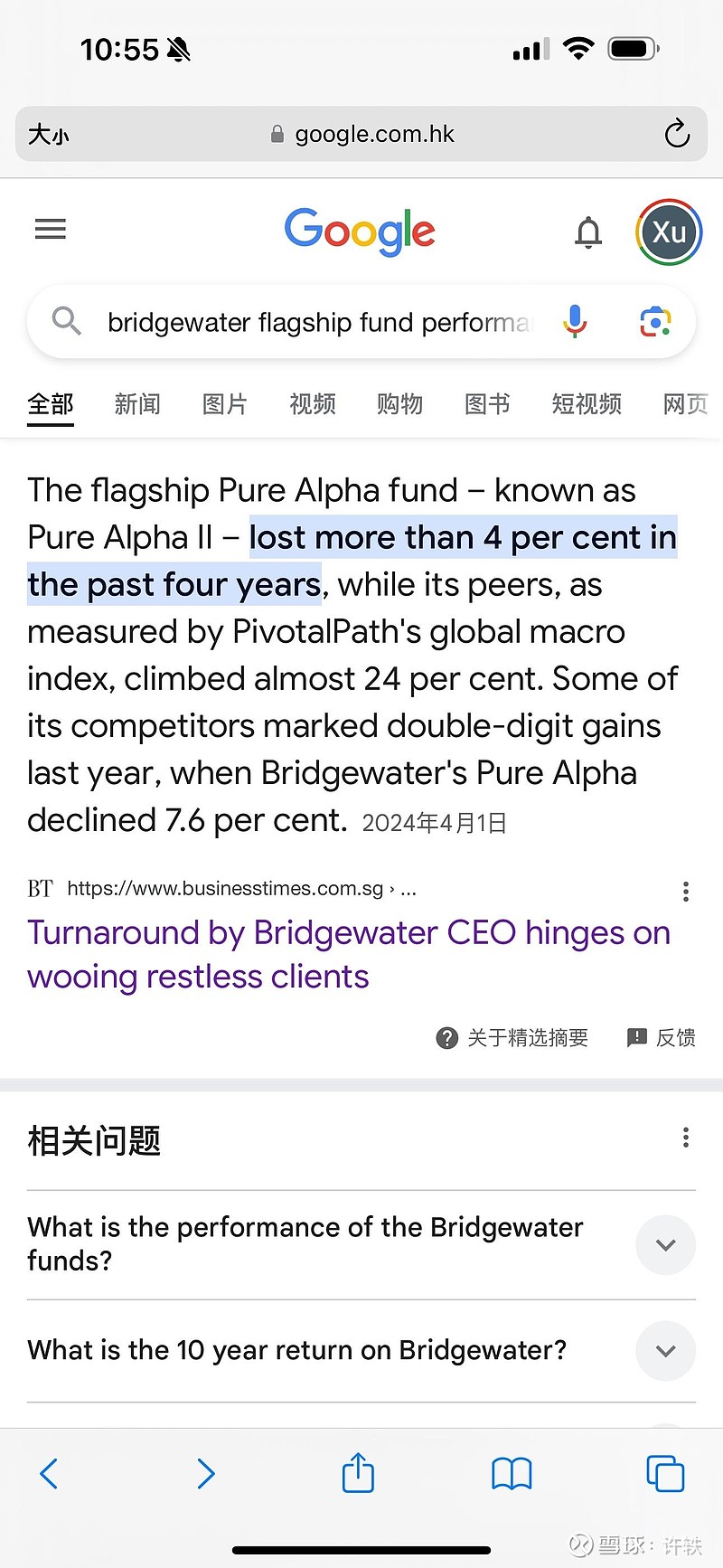Open the Google hamburger menu

coord(51,230)
